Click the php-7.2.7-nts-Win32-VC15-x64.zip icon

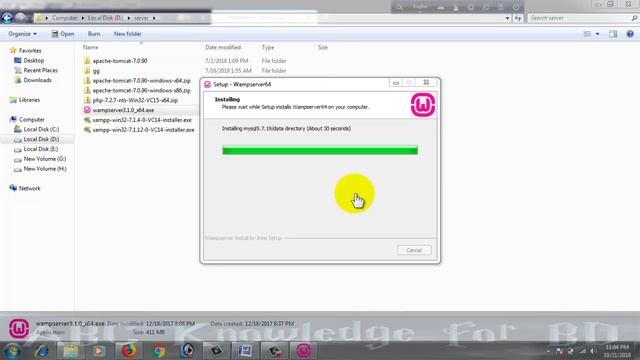click(x=87, y=100)
